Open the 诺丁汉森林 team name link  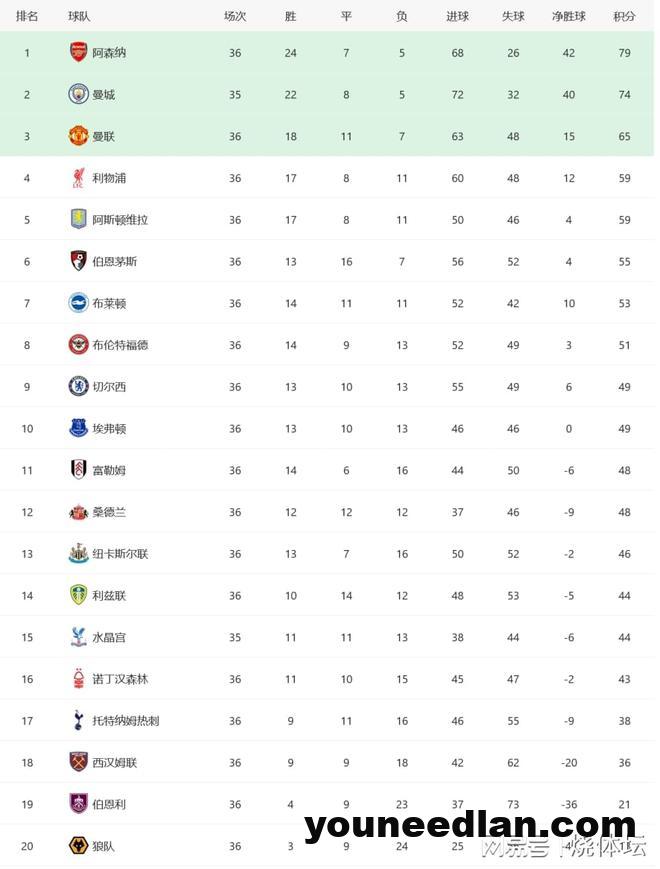120,679
